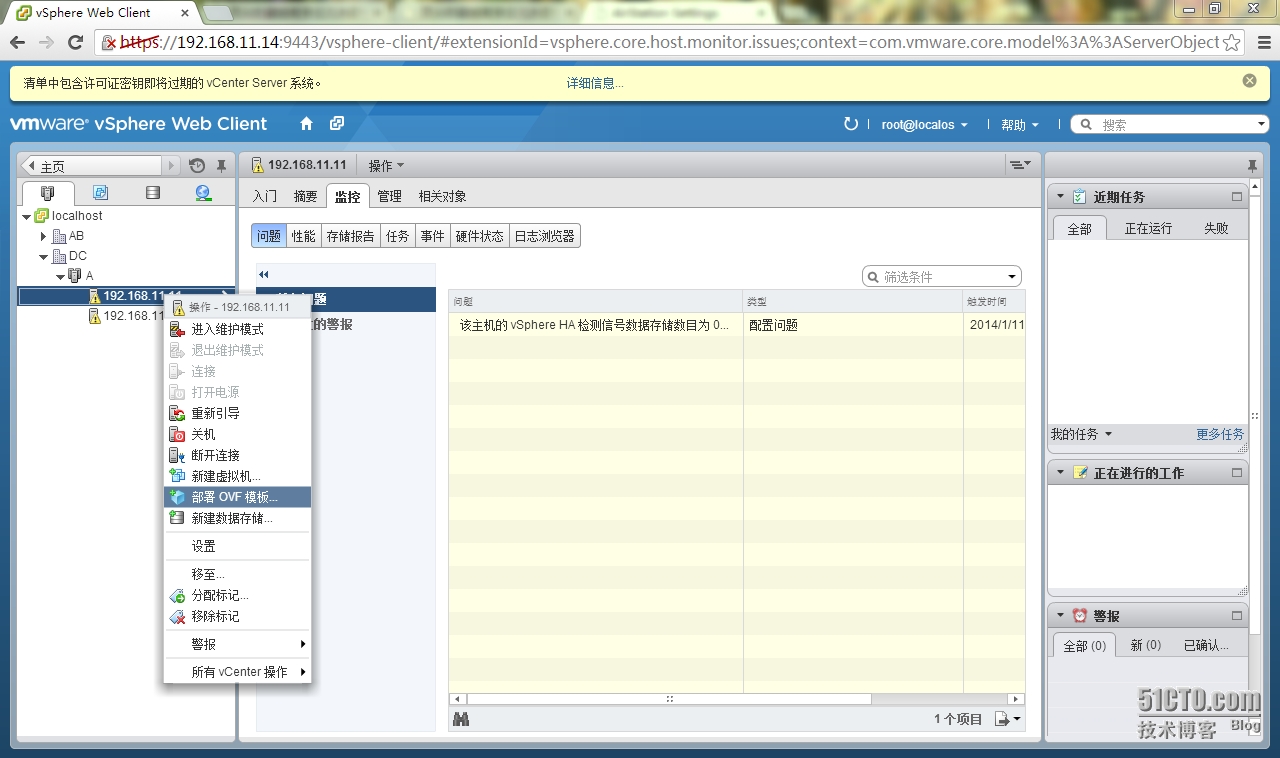Click the binoculars find icon below the issues table
This screenshot has width=1280, height=758.
(x=461, y=719)
